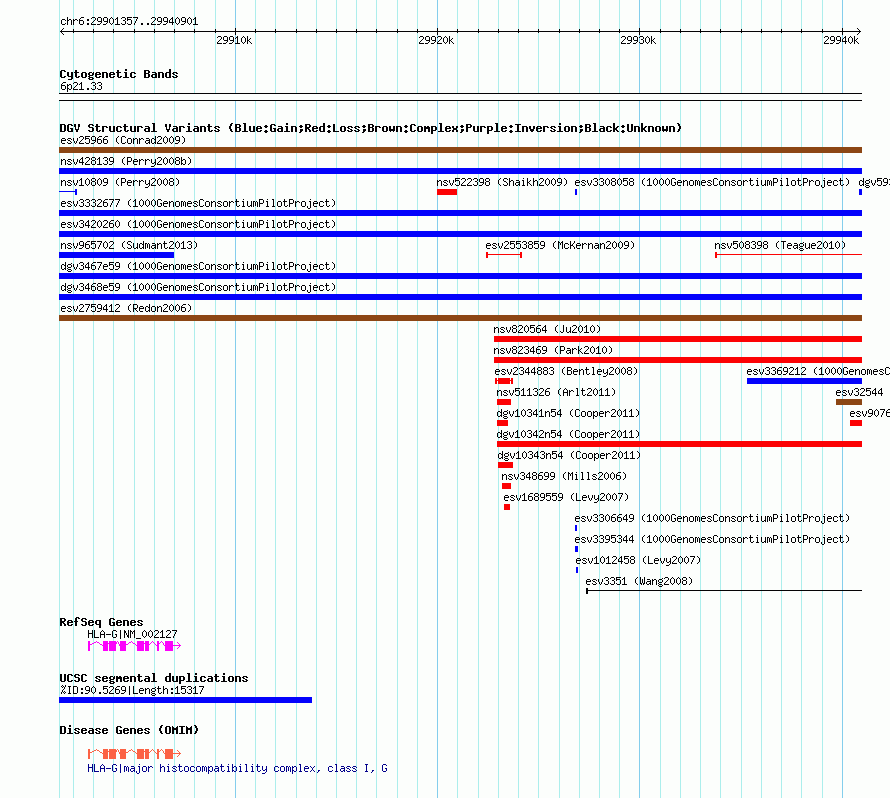Viewport: 890px width, 798px height.
Task: Click the nsv348699 (Mills2006) red block
Action: click(506, 486)
